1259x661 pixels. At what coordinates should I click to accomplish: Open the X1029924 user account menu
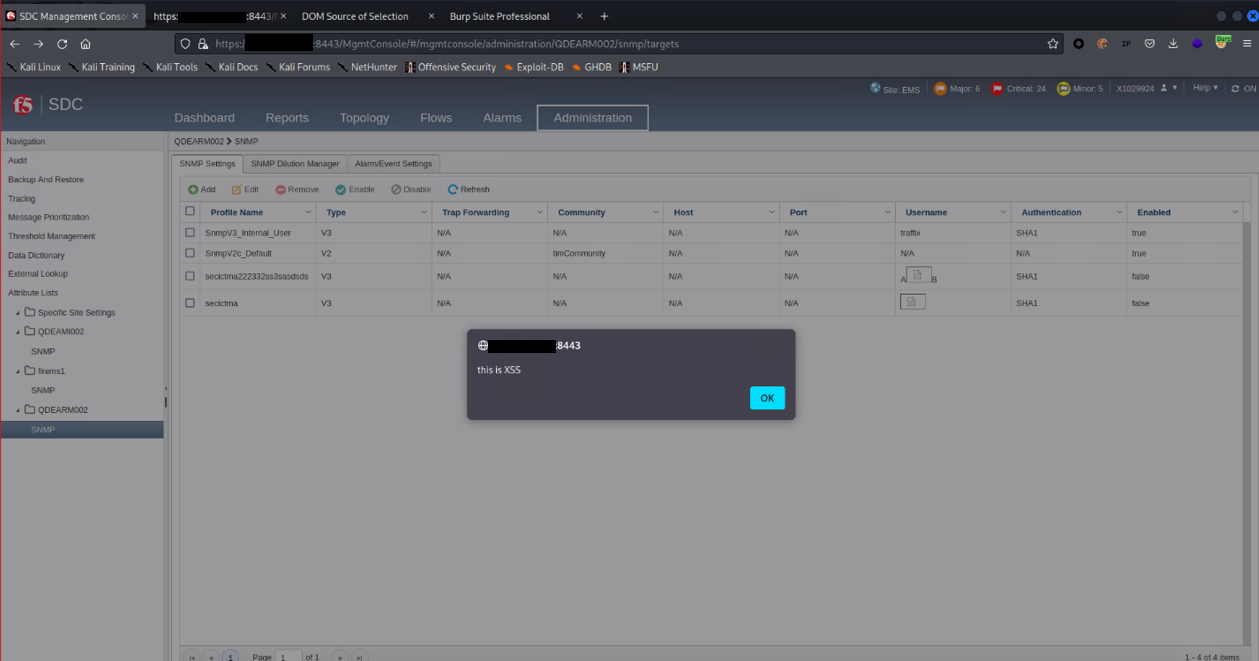tap(1147, 88)
